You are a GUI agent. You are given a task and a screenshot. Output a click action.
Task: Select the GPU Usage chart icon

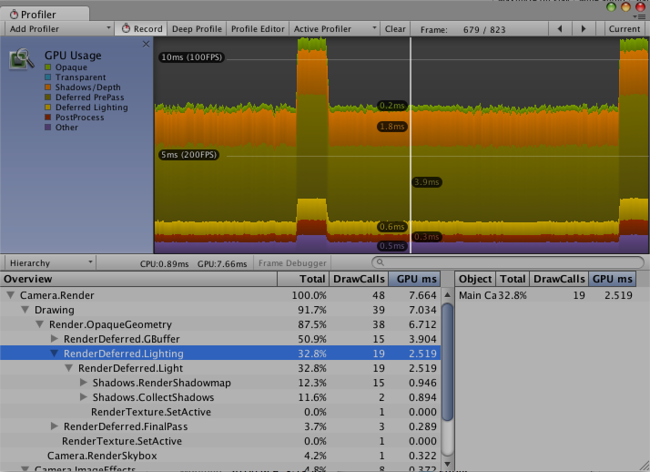click(22, 59)
